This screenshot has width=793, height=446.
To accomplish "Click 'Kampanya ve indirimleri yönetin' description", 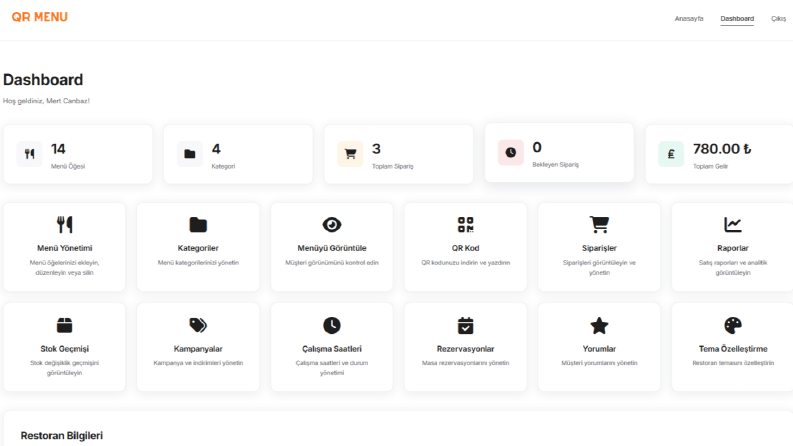I will (198, 363).
